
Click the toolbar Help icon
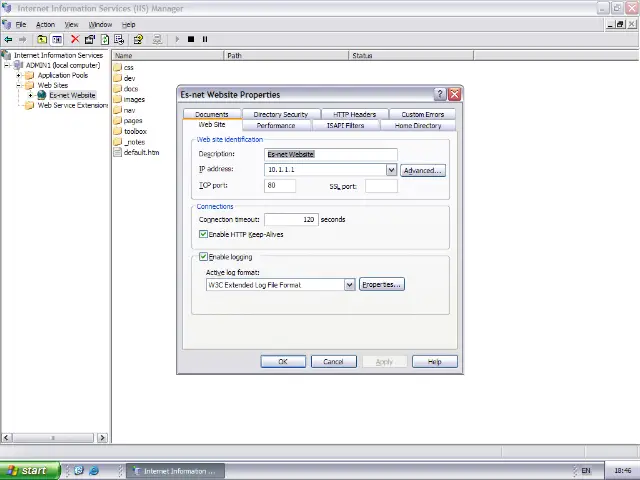[138, 39]
